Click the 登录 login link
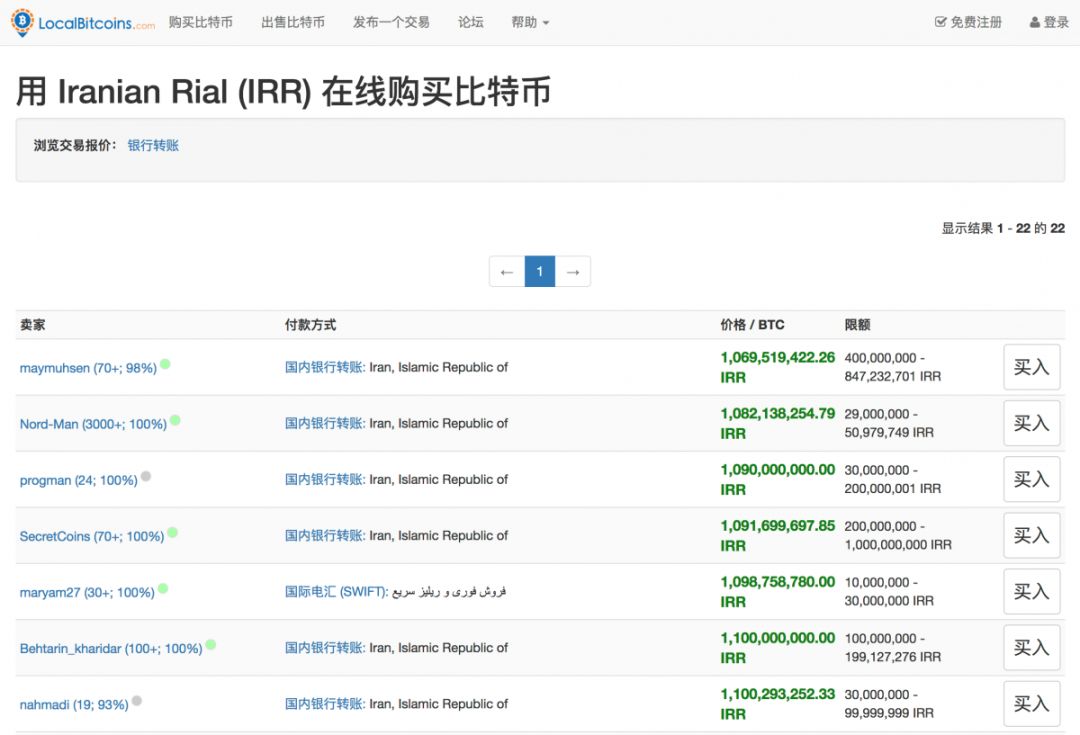The width and height of the screenshot is (1080, 735). 1049,23
